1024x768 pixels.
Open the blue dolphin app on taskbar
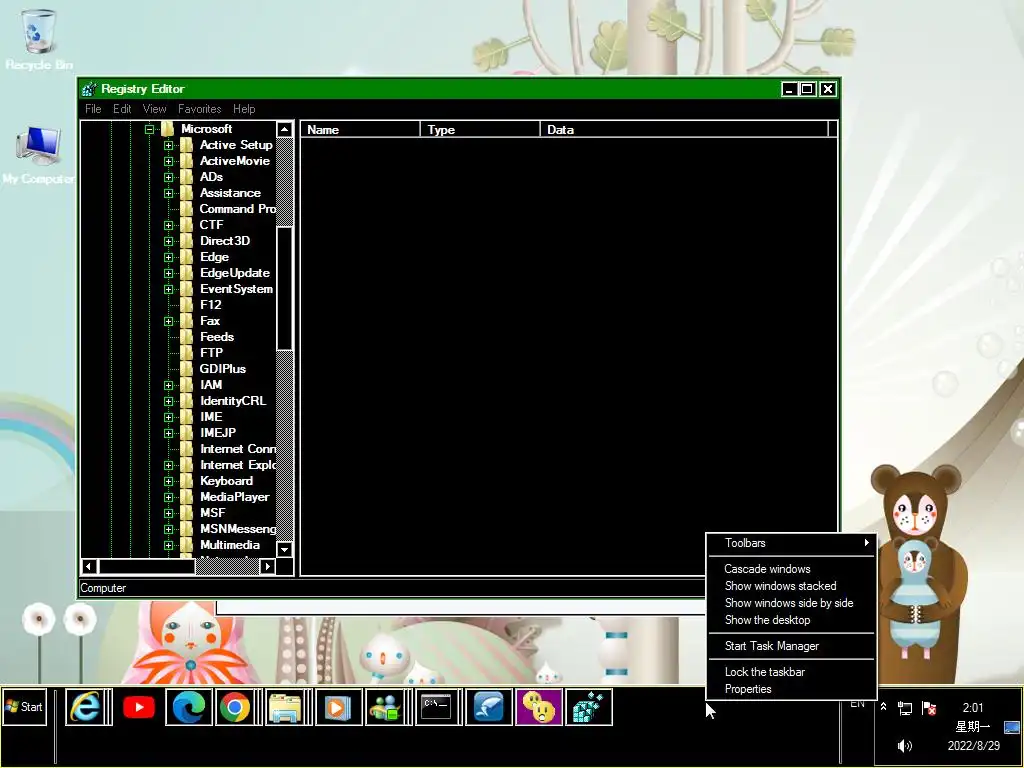coord(488,707)
